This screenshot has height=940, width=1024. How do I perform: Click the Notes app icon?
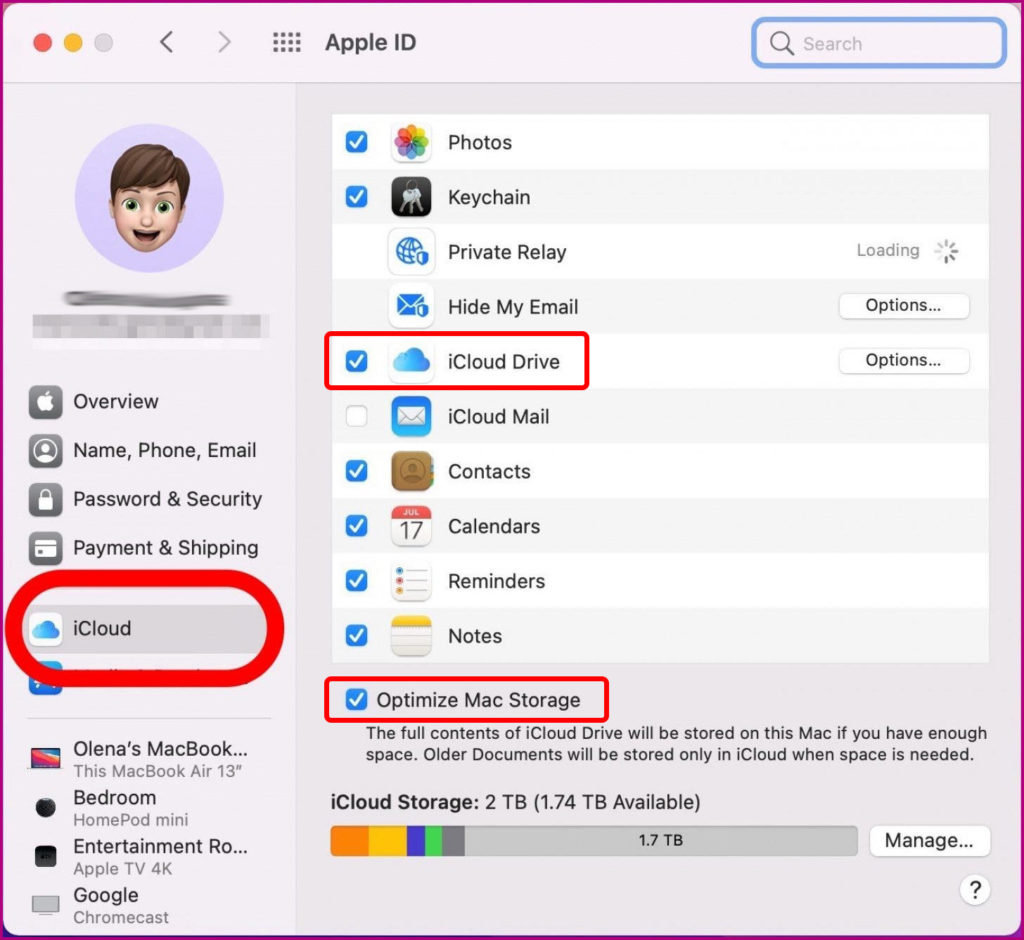(411, 636)
